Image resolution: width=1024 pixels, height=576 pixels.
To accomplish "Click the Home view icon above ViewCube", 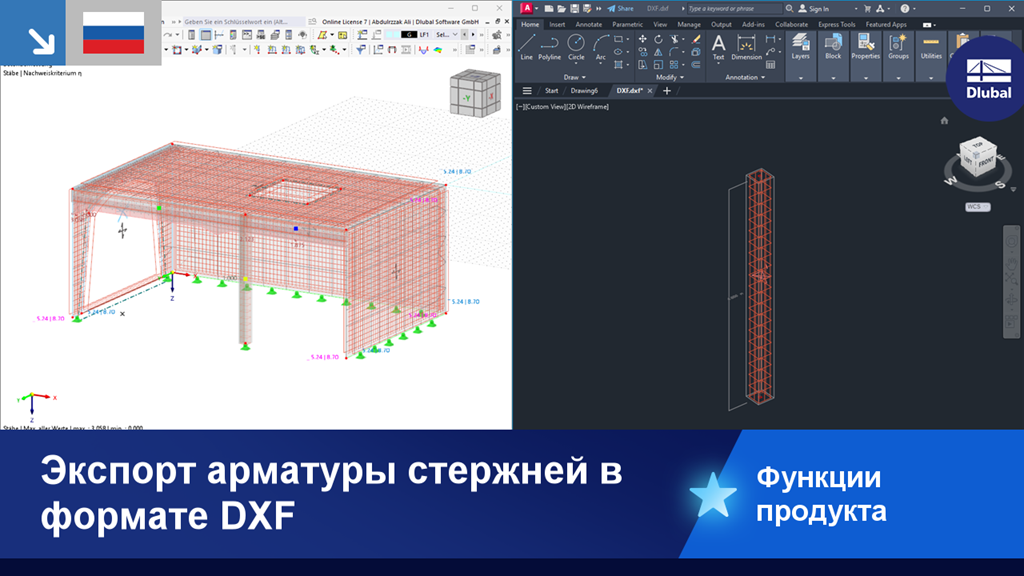I will click(x=944, y=120).
